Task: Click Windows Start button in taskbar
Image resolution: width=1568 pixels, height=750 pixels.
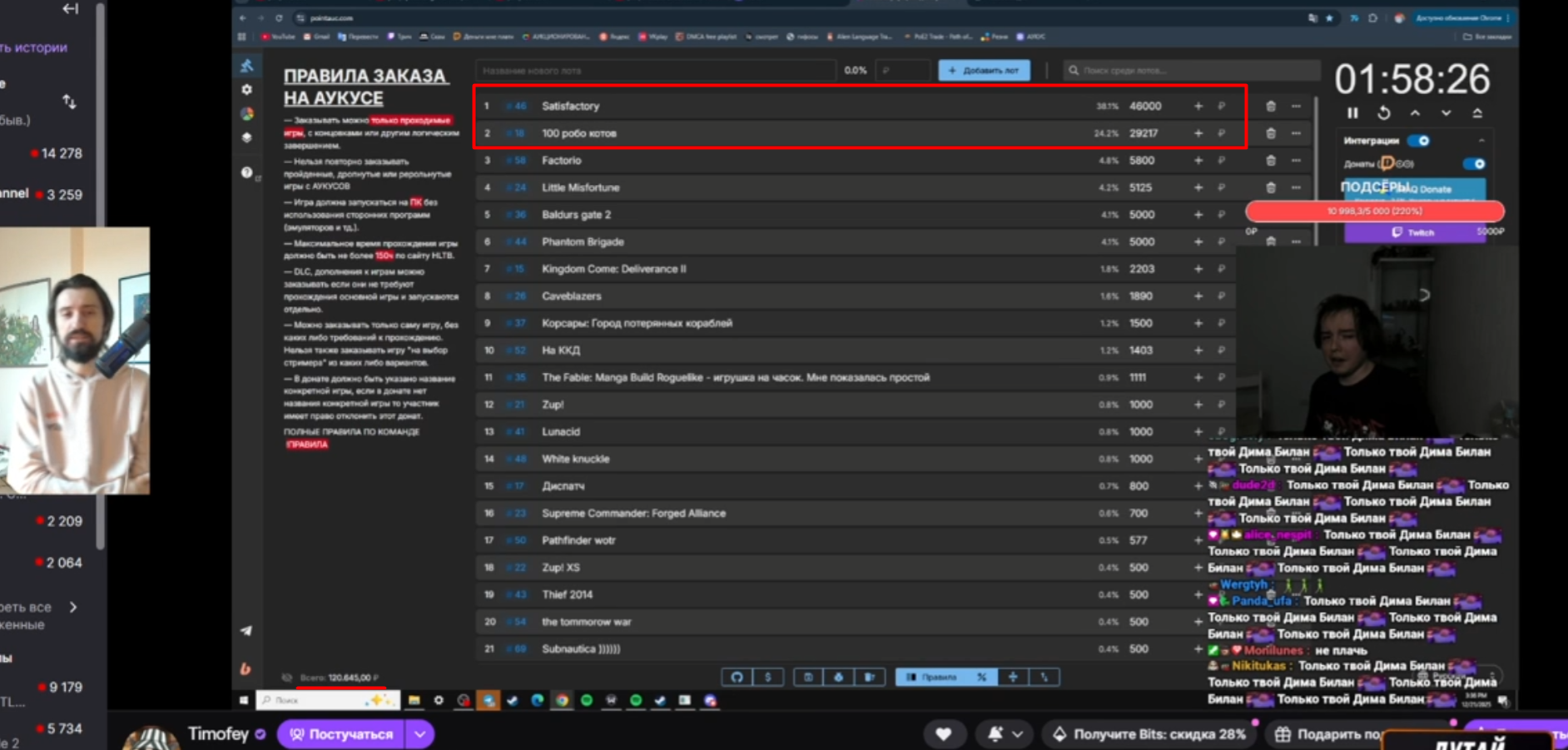Action: click(x=244, y=700)
